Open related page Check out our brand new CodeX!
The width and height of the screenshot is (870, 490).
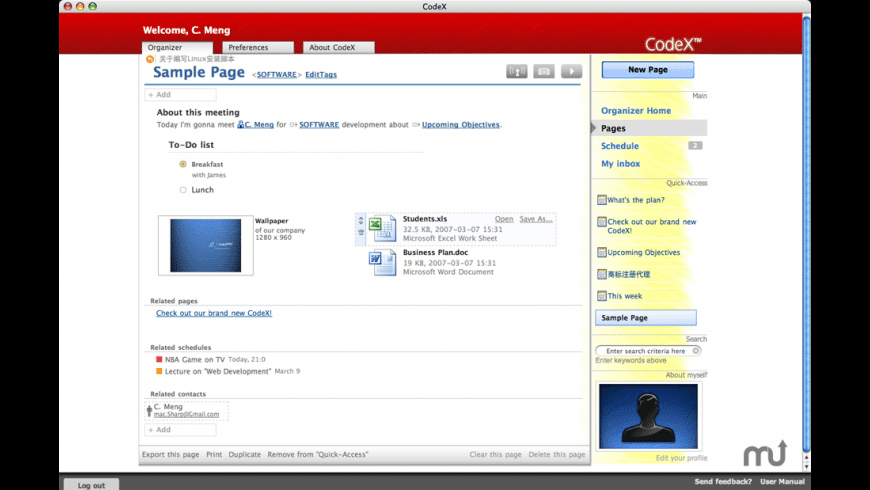pos(214,313)
